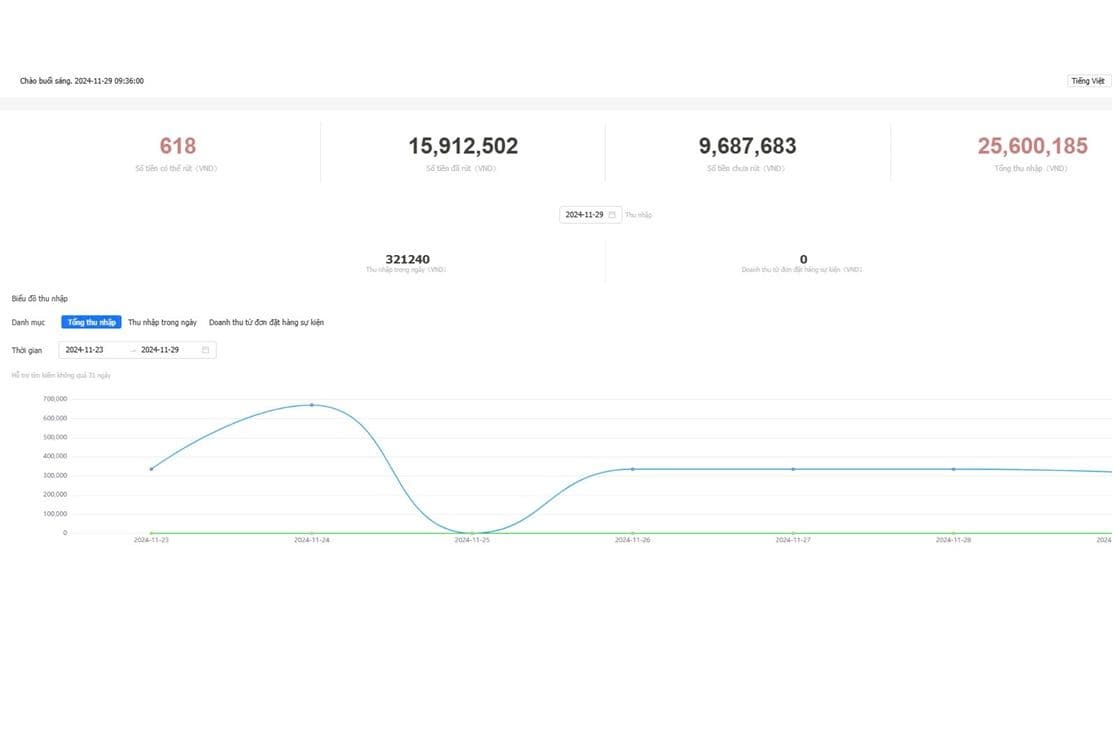Open the 2024-11-29 income date picker
Screen dimensions: 1113x732
(585, 215)
